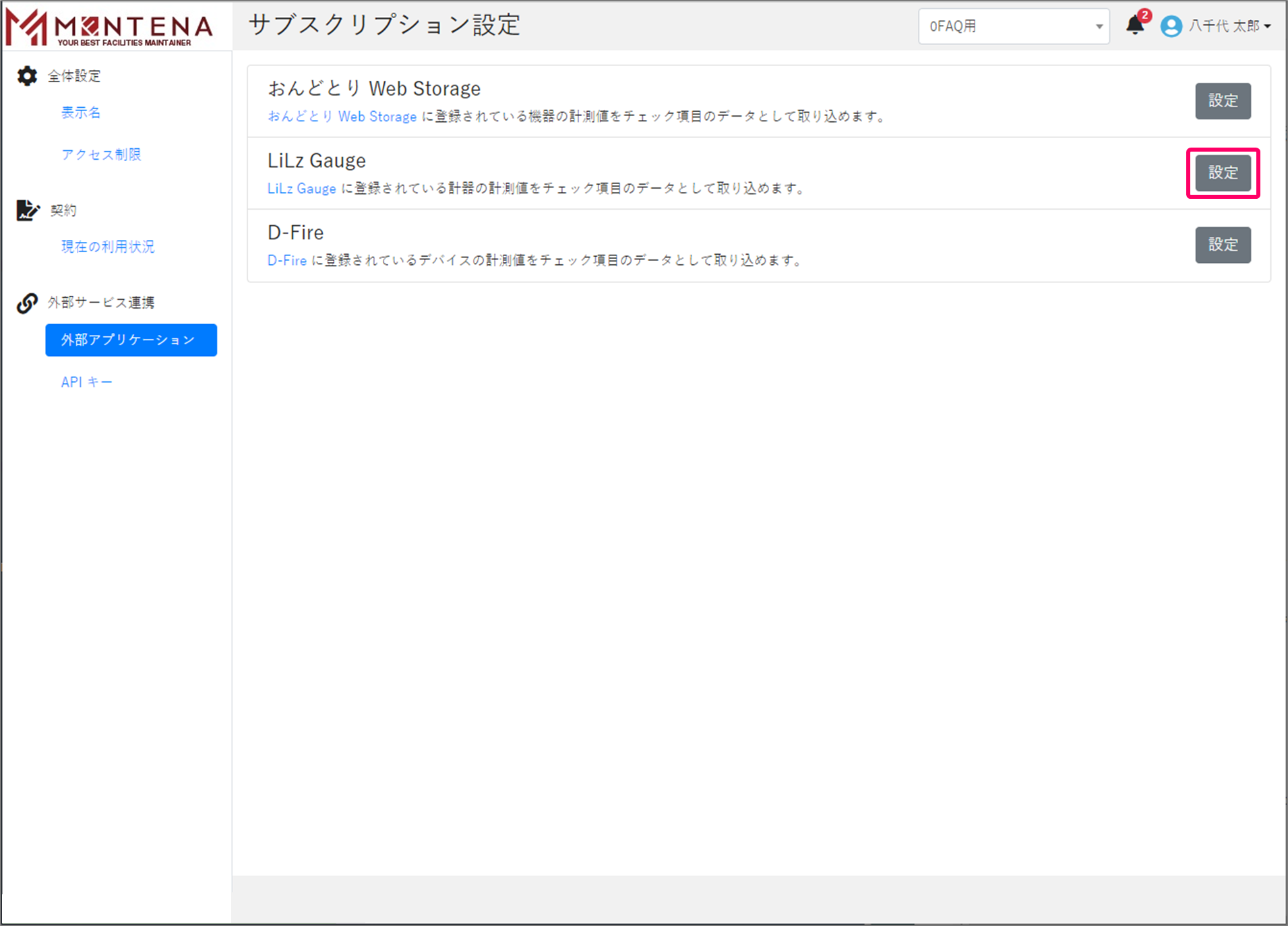Click the user avatar icon
Viewport: 1288px width, 926px height.
(1171, 26)
